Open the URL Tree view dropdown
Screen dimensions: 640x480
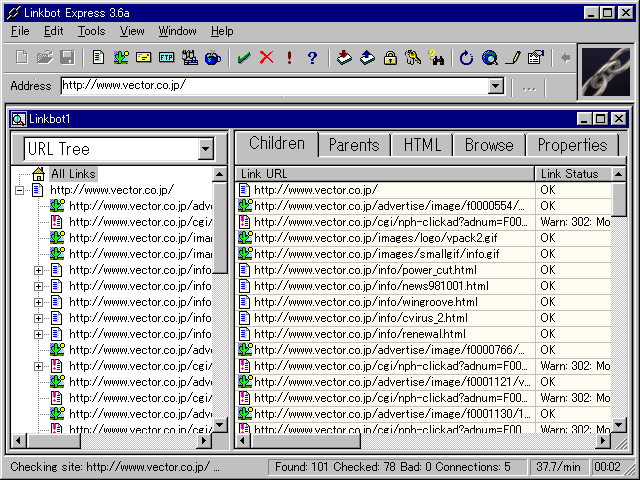(x=206, y=149)
